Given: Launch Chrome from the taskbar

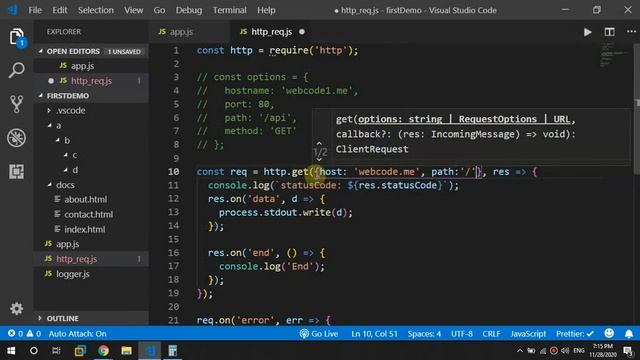Looking at the screenshot, I should tap(103, 351).
